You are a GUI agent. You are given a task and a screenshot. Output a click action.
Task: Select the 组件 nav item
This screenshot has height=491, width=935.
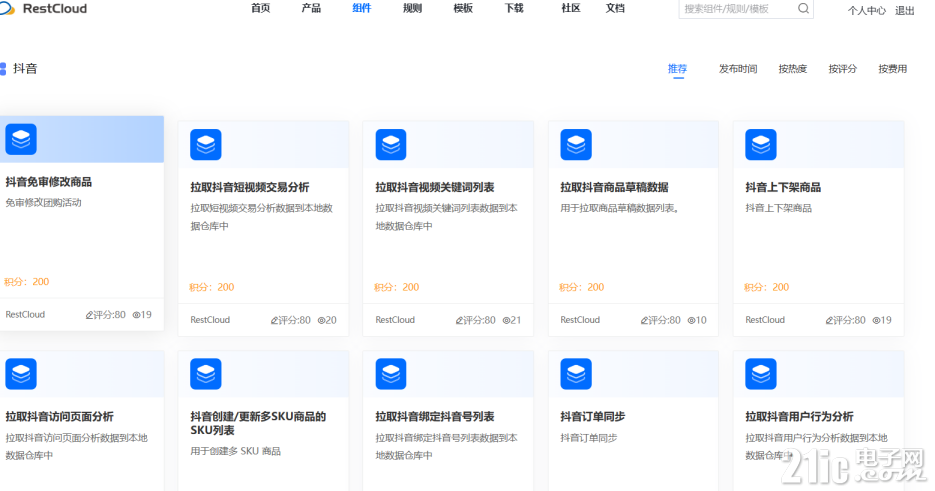[x=362, y=8]
